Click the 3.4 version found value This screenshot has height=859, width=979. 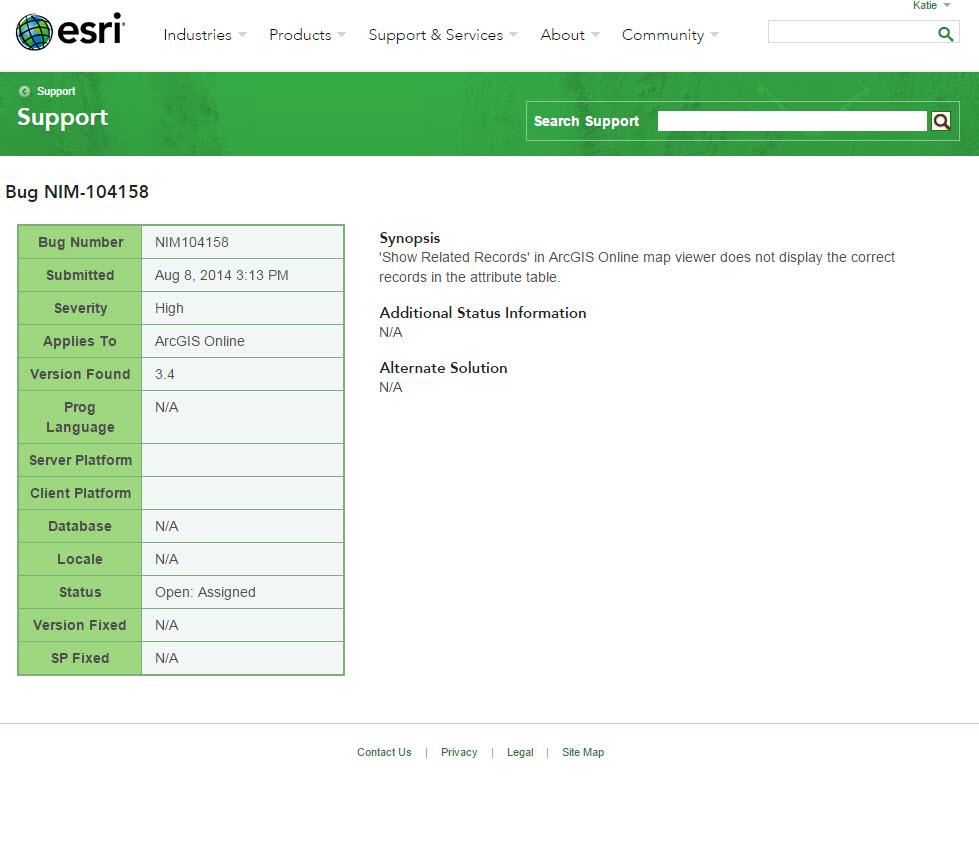coord(165,375)
